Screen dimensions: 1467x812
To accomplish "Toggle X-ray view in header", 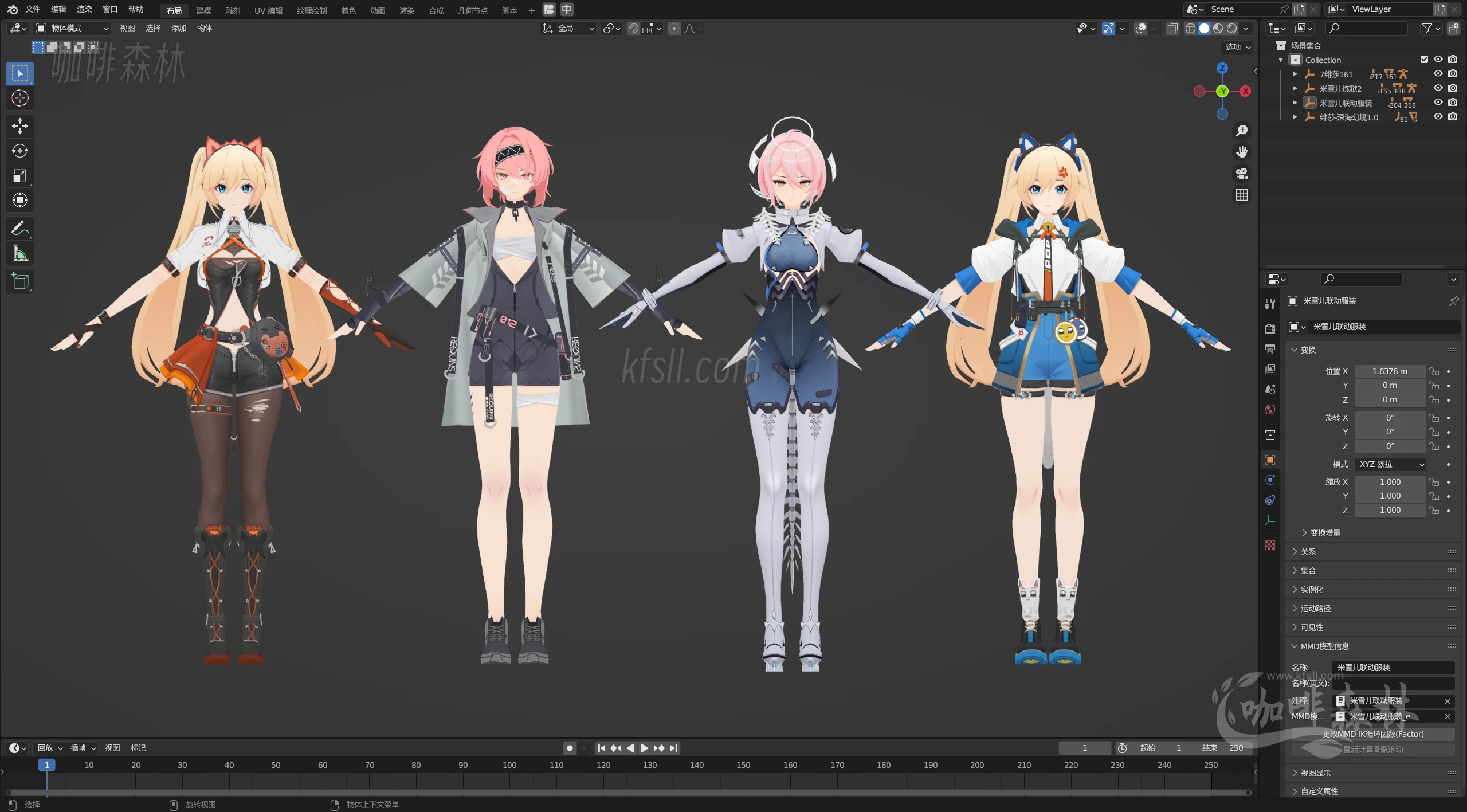I will coord(1172,28).
